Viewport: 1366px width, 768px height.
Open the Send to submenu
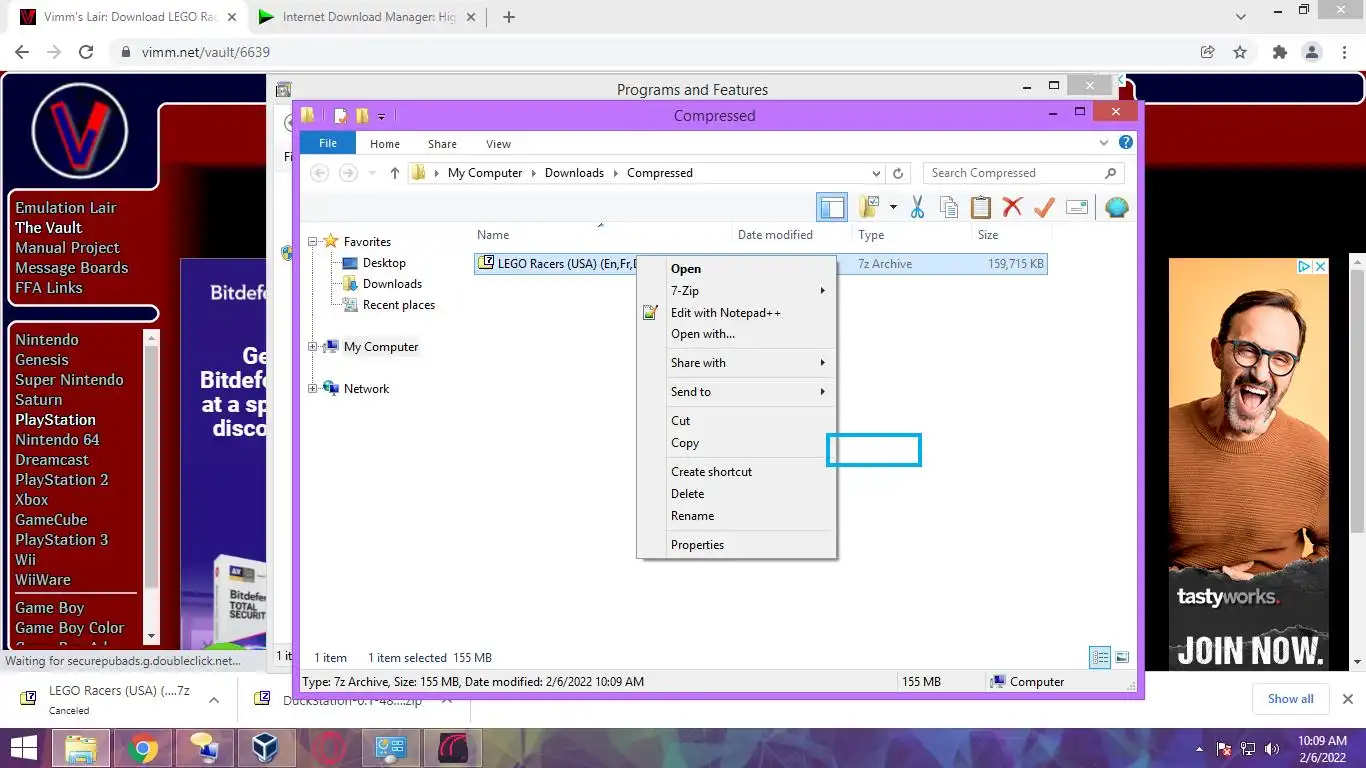736,392
